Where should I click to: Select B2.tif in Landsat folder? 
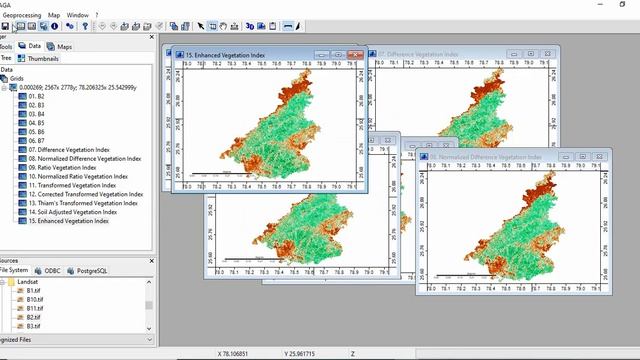click(x=29, y=318)
